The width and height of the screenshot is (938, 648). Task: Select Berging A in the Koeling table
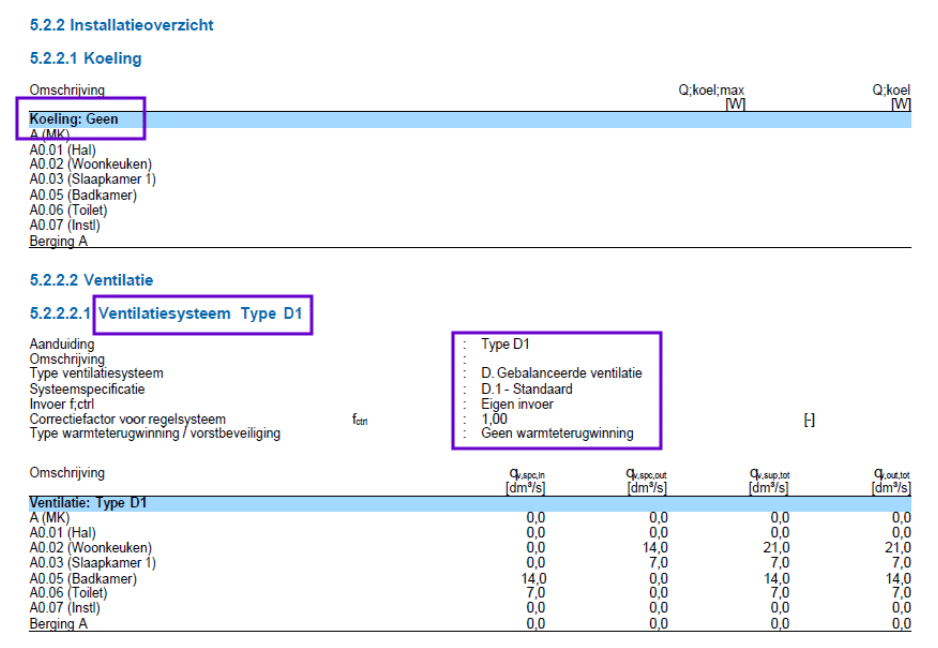[58, 241]
